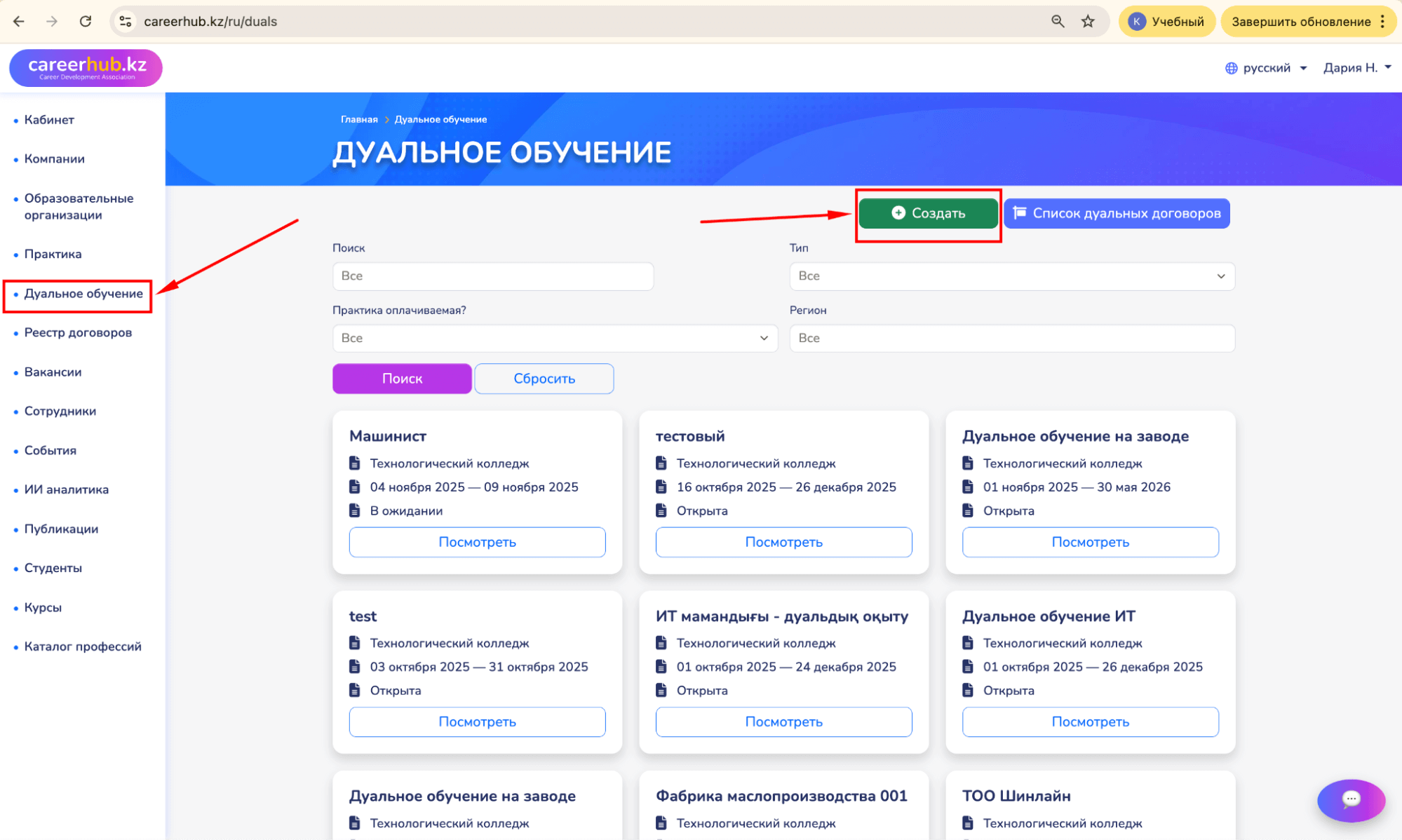The height and width of the screenshot is (840, 1402).
Task: Click the browser reload icon
Action: 86,21
